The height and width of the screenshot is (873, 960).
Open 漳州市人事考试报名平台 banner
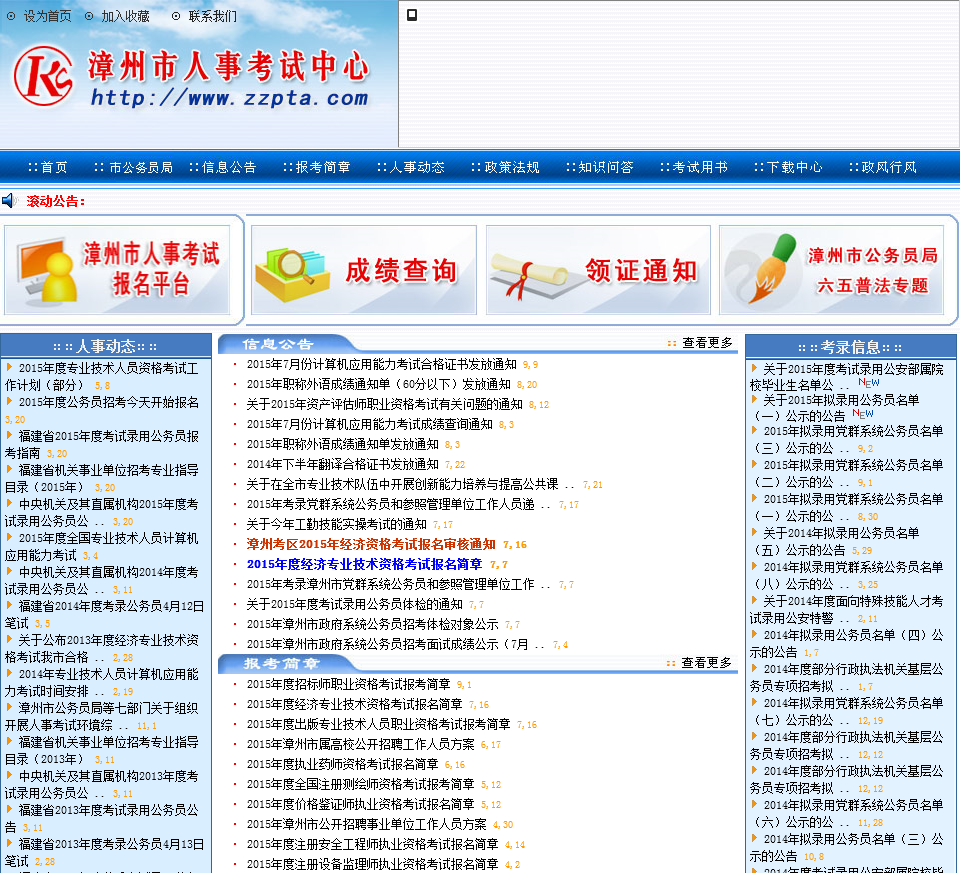point(118,270)
